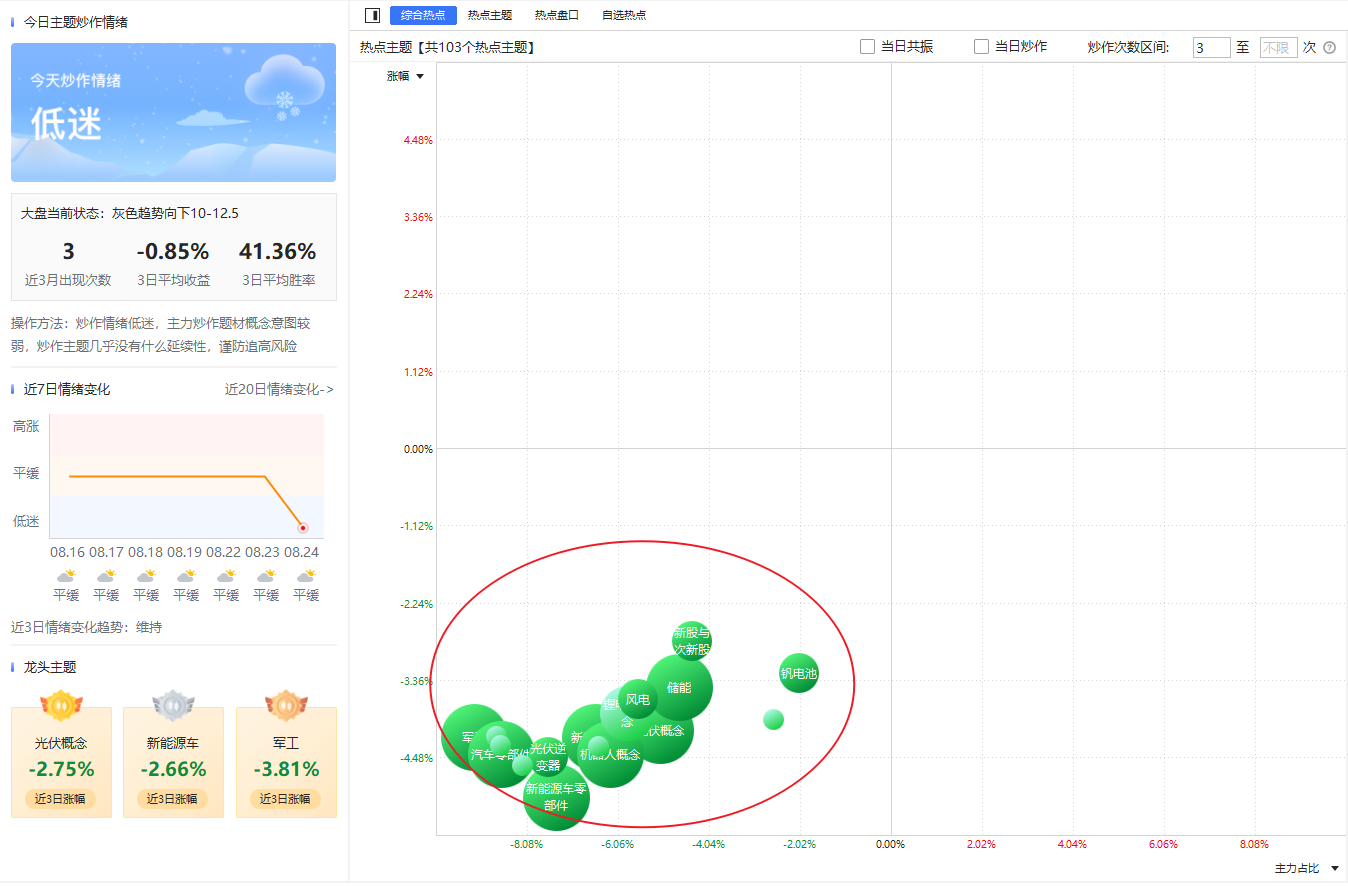The width and height of the screenshot is (1348, 886).
Task: Edit the minimum 炒作次数 field showing 3
Action: pos(1211,47)
